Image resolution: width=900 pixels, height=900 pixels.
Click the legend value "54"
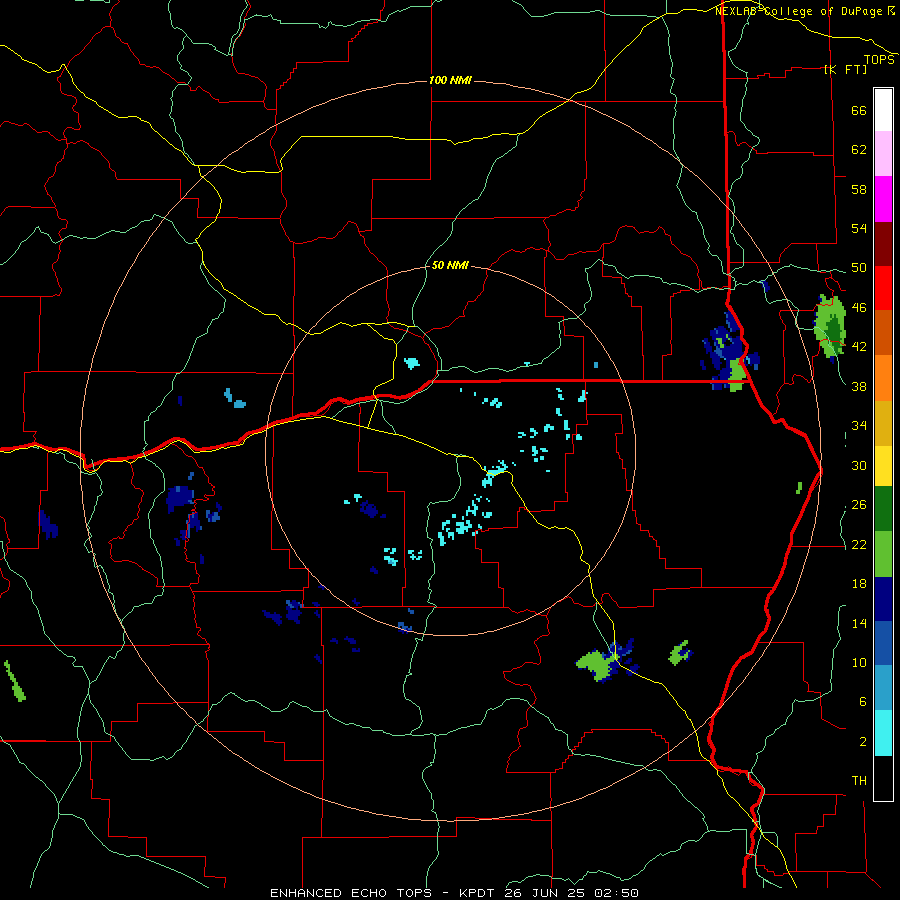[x=859, y=228]
